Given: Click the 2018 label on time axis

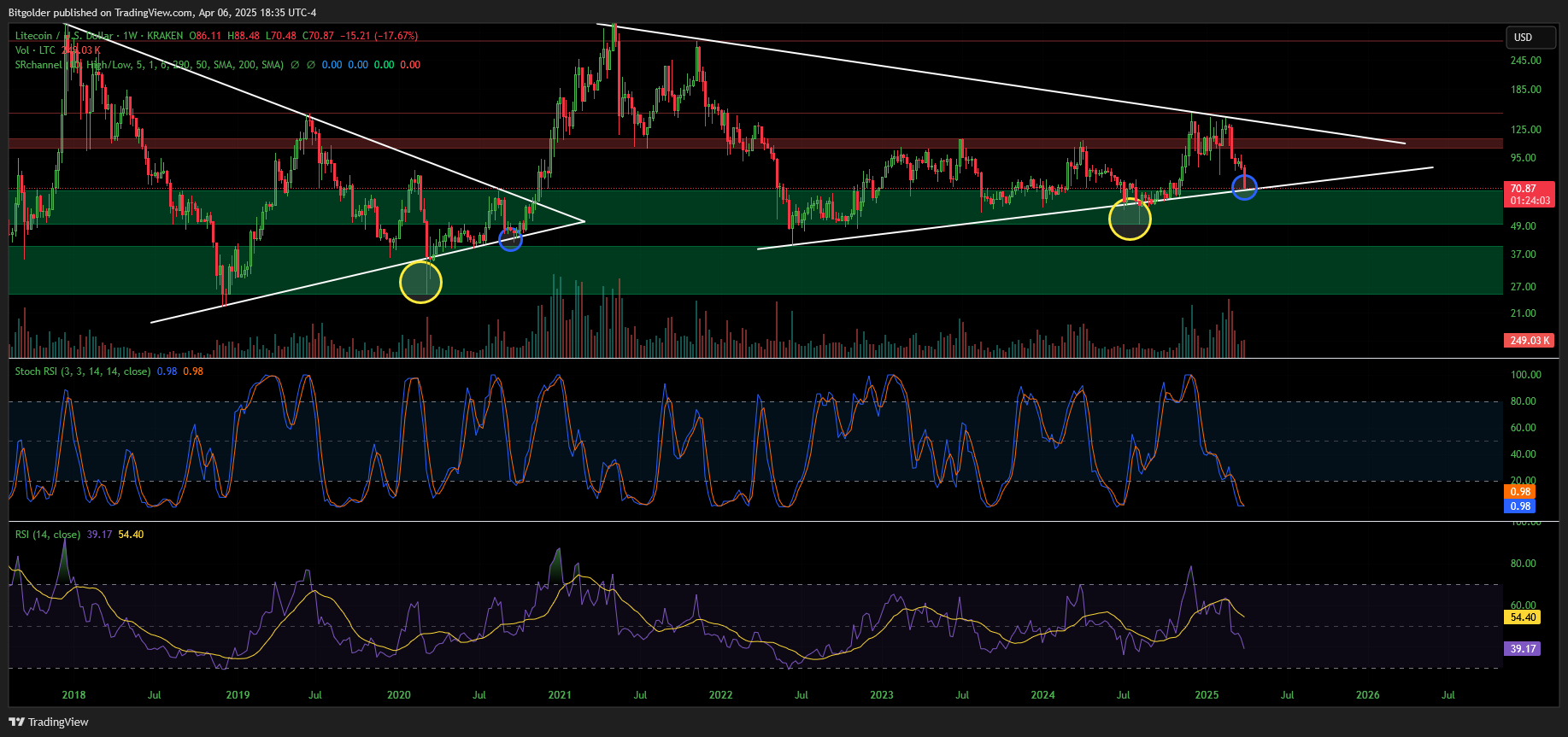Looking at the screenshot, I should (73, 695).
